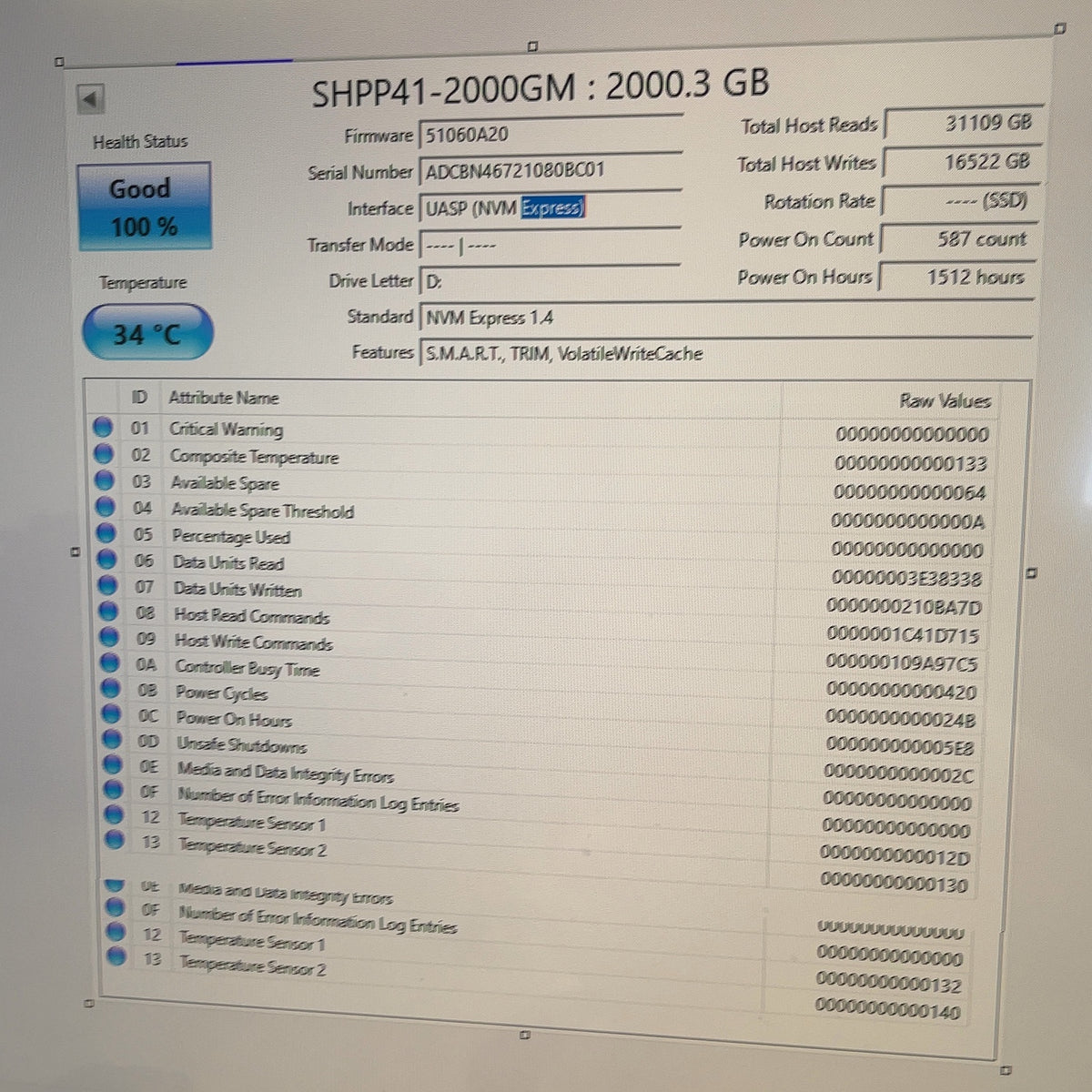Click the Total Host Reads value 31109 GB
This screenshot has width=1092, height=1092.
coord(963,123)
